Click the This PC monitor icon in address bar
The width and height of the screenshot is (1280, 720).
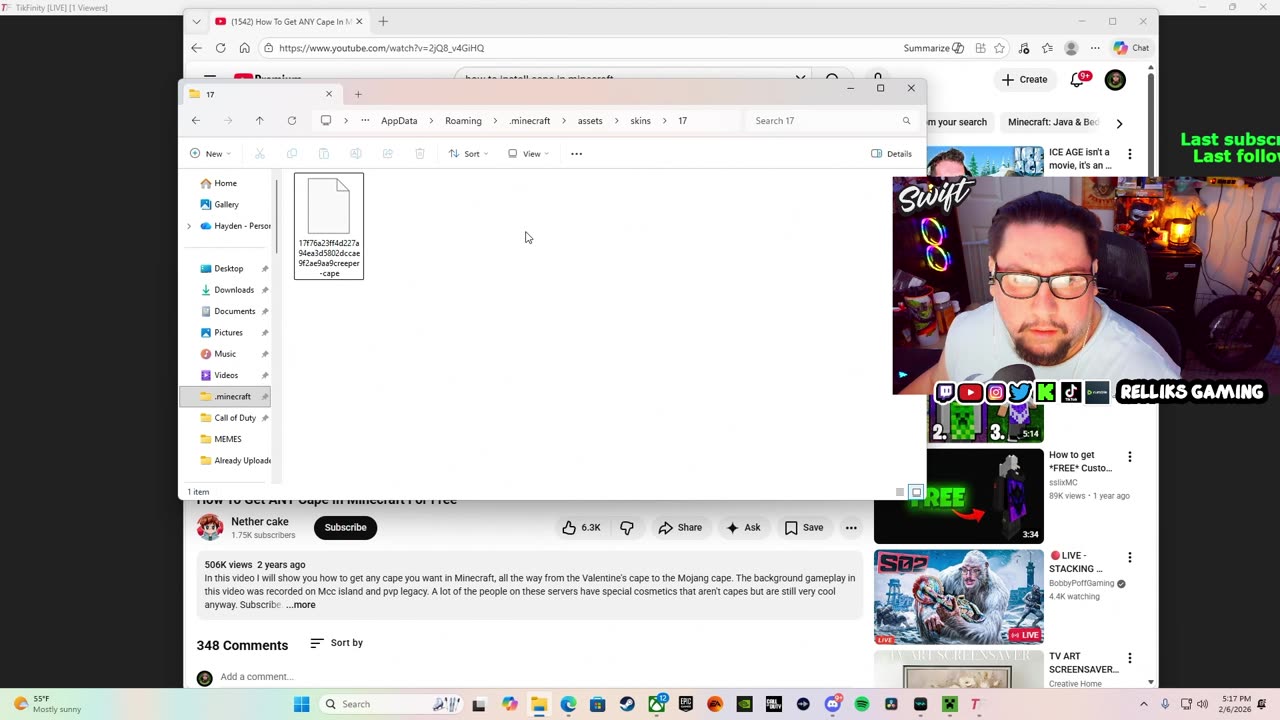[x=326, y=121]
